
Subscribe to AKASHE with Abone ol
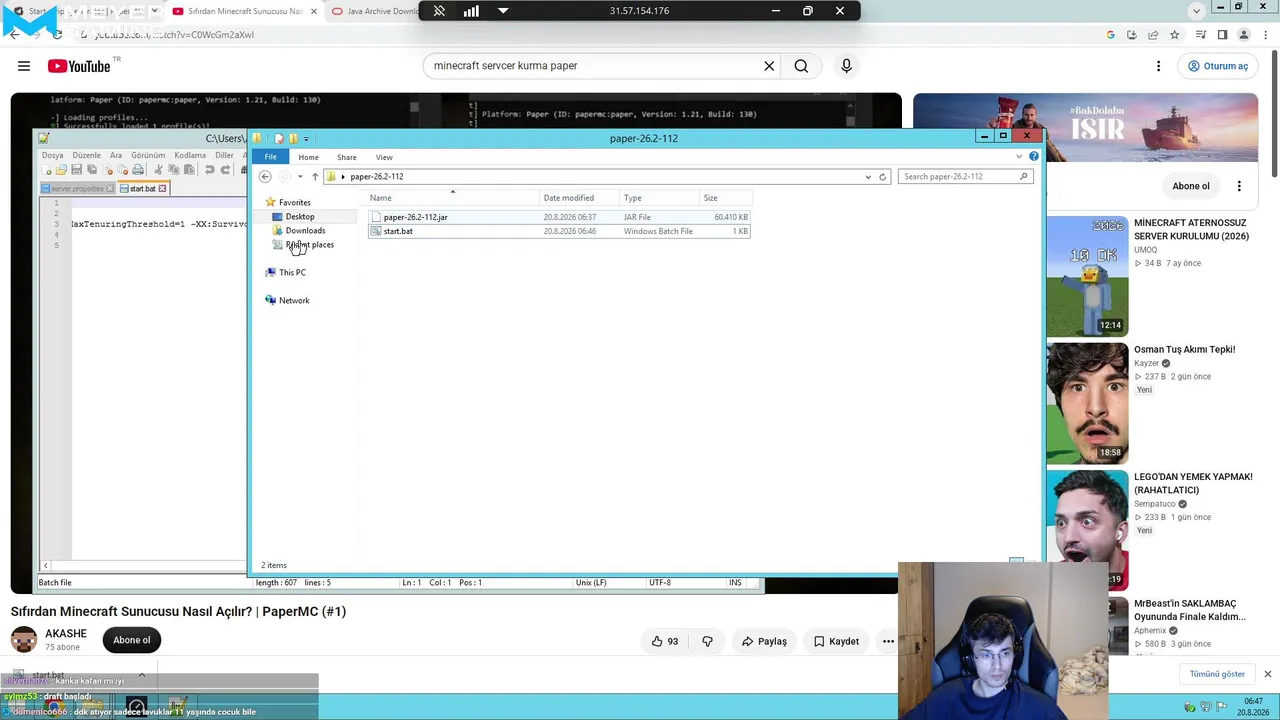point(131,640)
